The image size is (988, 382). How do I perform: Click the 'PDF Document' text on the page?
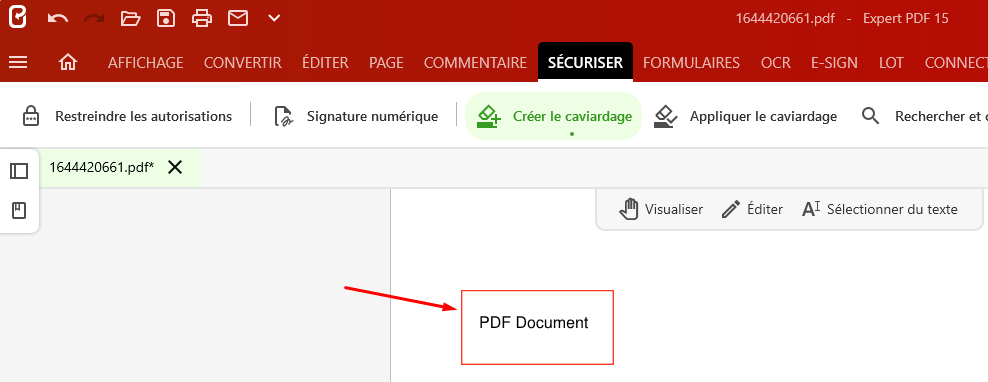point(534,323)
